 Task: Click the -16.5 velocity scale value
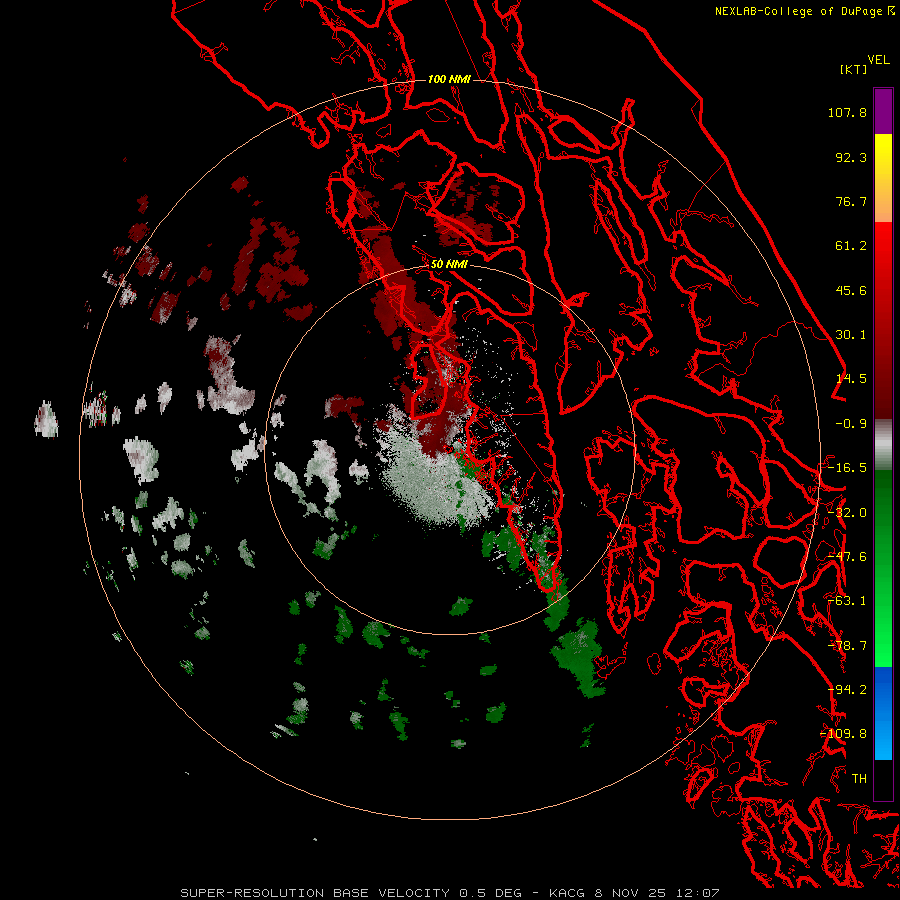coord(847,468)
